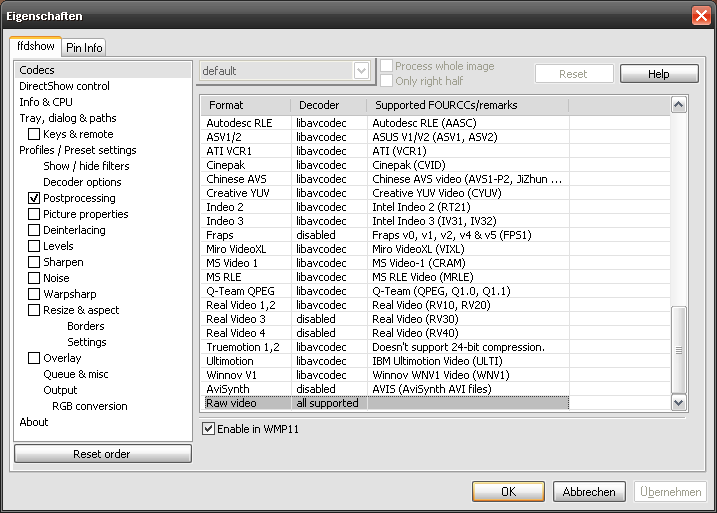Toggle Process whole image checkbox
The image size is (717, 513).
point(386,66)
